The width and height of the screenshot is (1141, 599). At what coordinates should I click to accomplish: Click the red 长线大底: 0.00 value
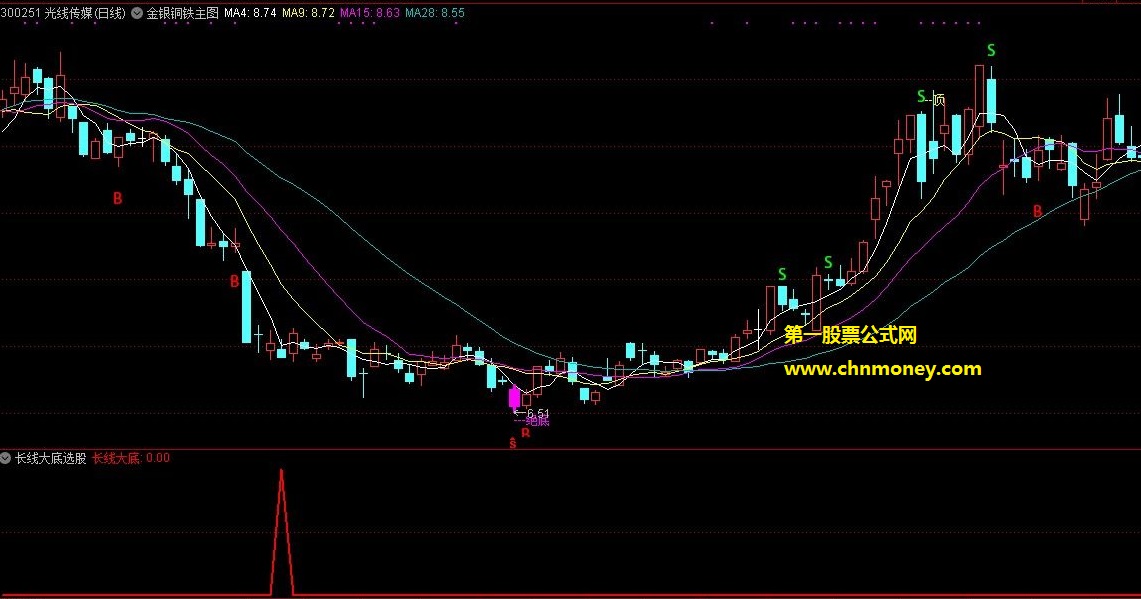131,458
